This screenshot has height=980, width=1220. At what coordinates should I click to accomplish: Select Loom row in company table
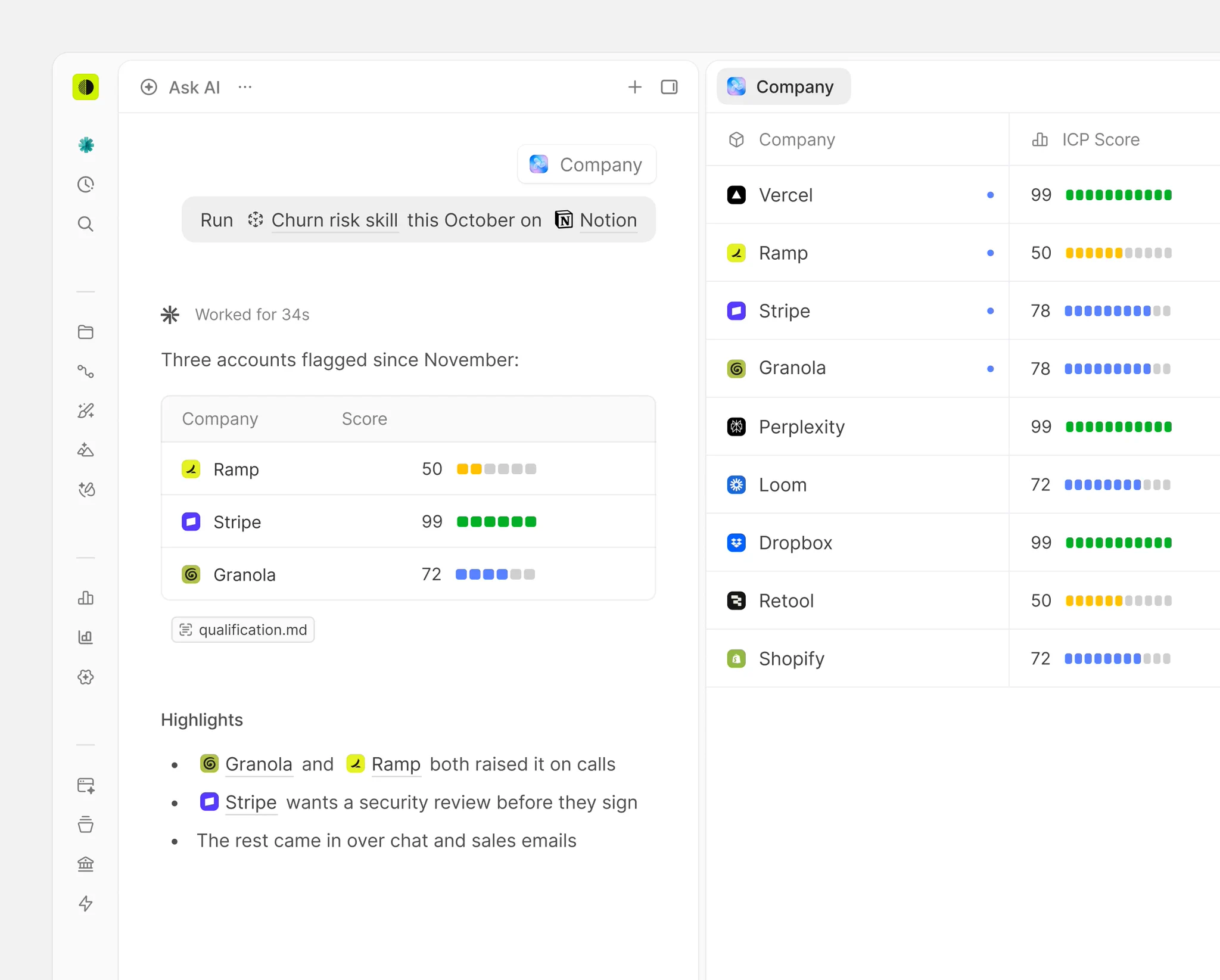click(963, 484)
